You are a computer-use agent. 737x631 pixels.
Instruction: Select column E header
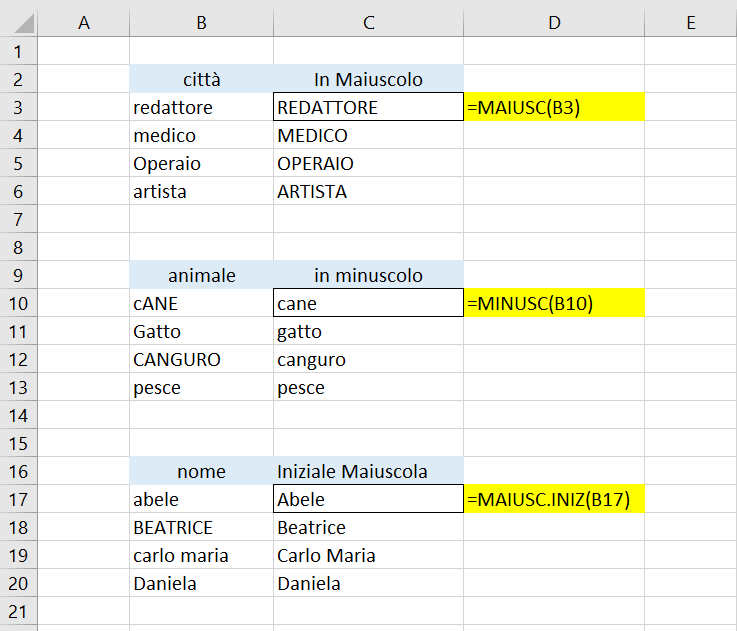tap(690, 23)
